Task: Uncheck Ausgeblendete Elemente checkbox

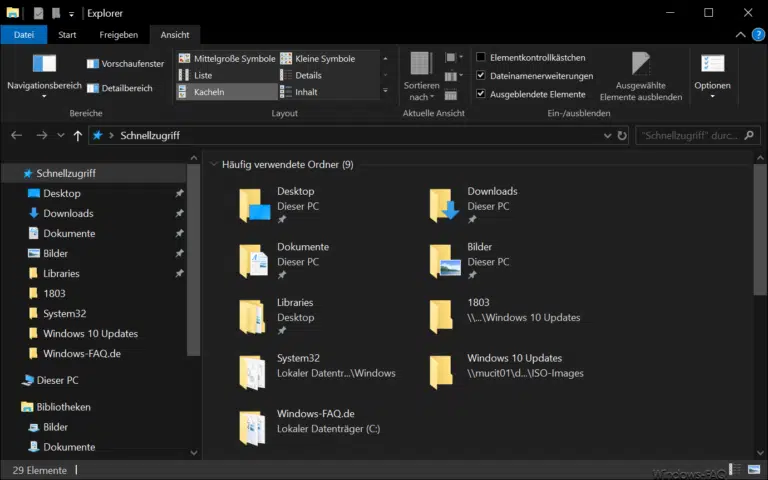Action: [481, 94]
